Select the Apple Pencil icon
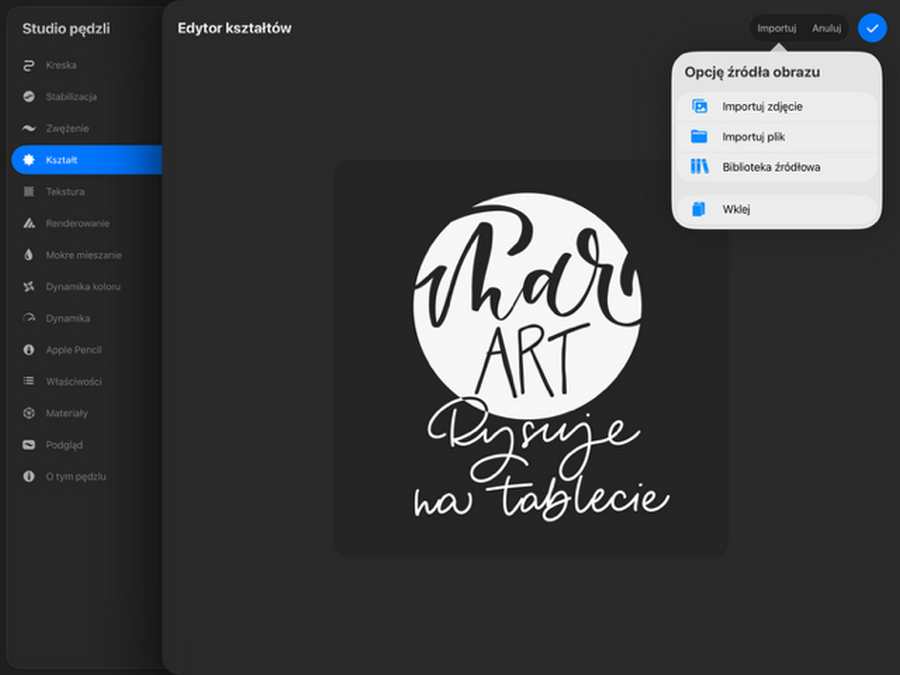The width and height of the screenshot is (900, 675). coord(29,350)
